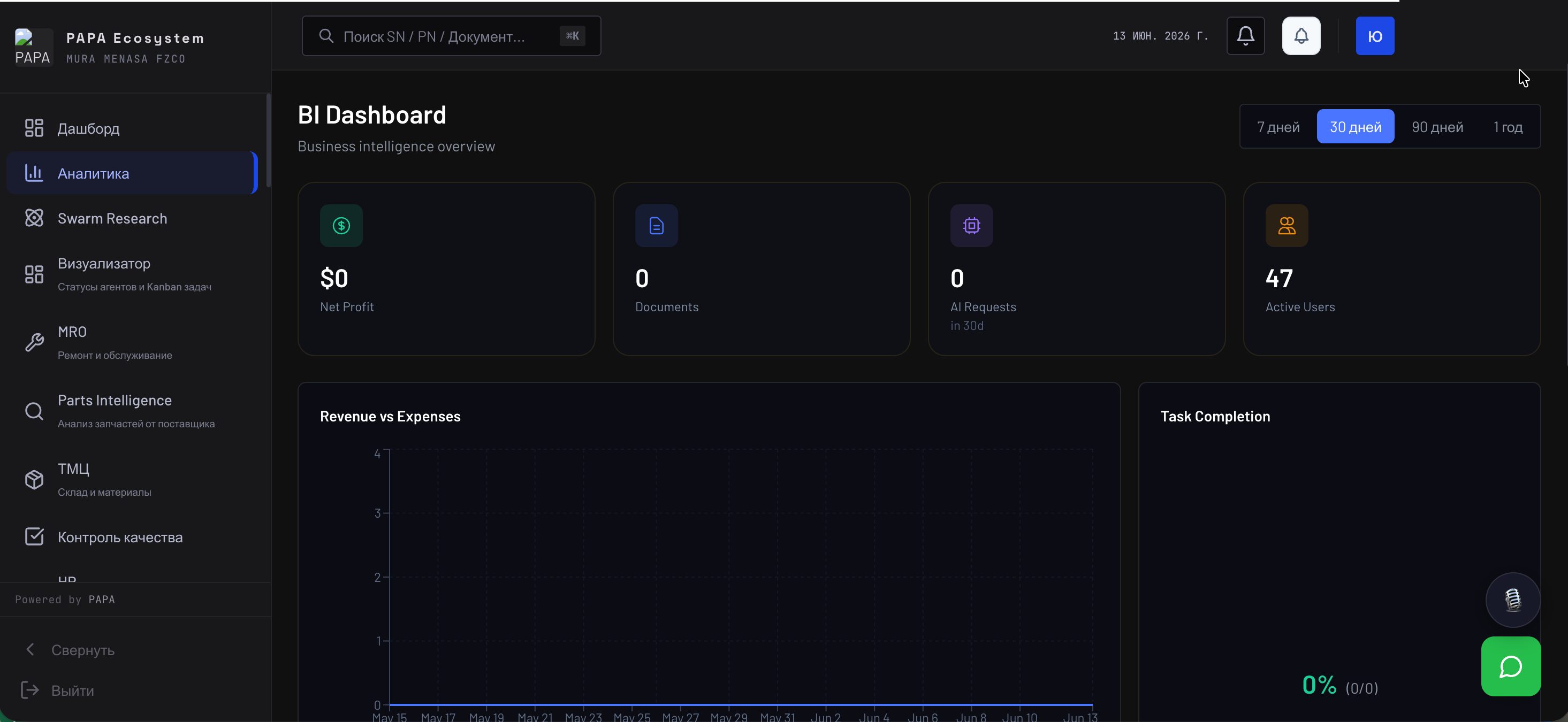Click the Task Completion heading
The height and width of the screenshot is (722, 1568).
pyautogui.click(x=1215, y=417)
